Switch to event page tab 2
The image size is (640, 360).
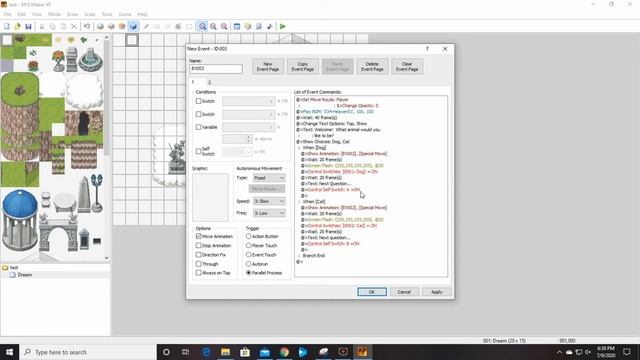click(209, 82)
